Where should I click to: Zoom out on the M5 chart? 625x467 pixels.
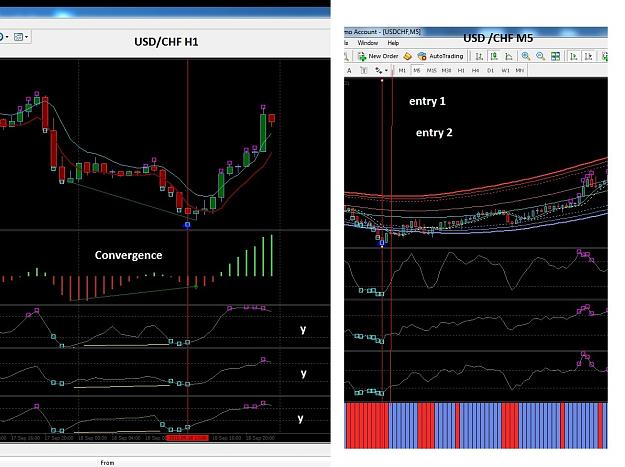point(540,56)
